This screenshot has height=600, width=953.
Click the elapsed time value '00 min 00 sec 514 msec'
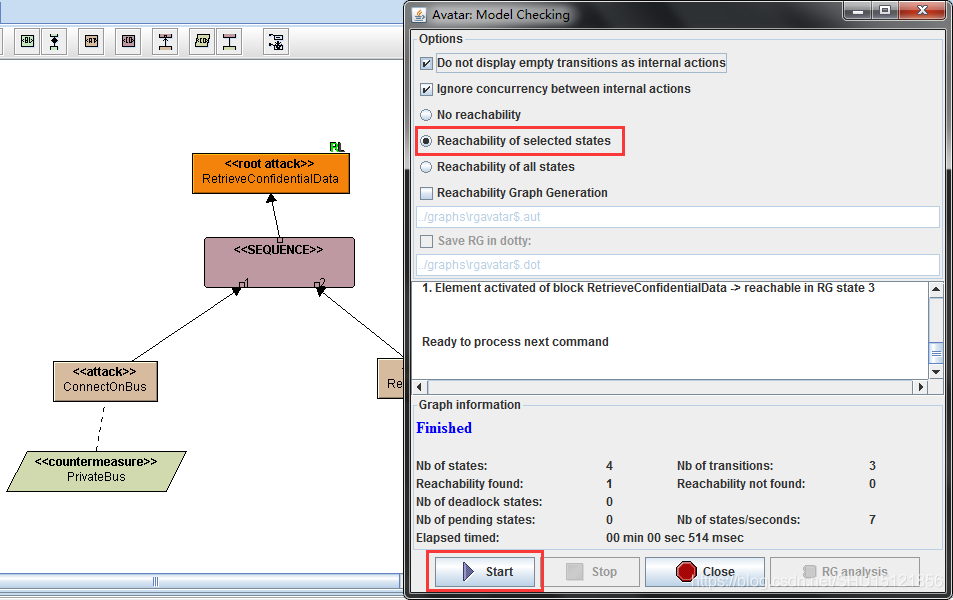click(x=675, y=538)
